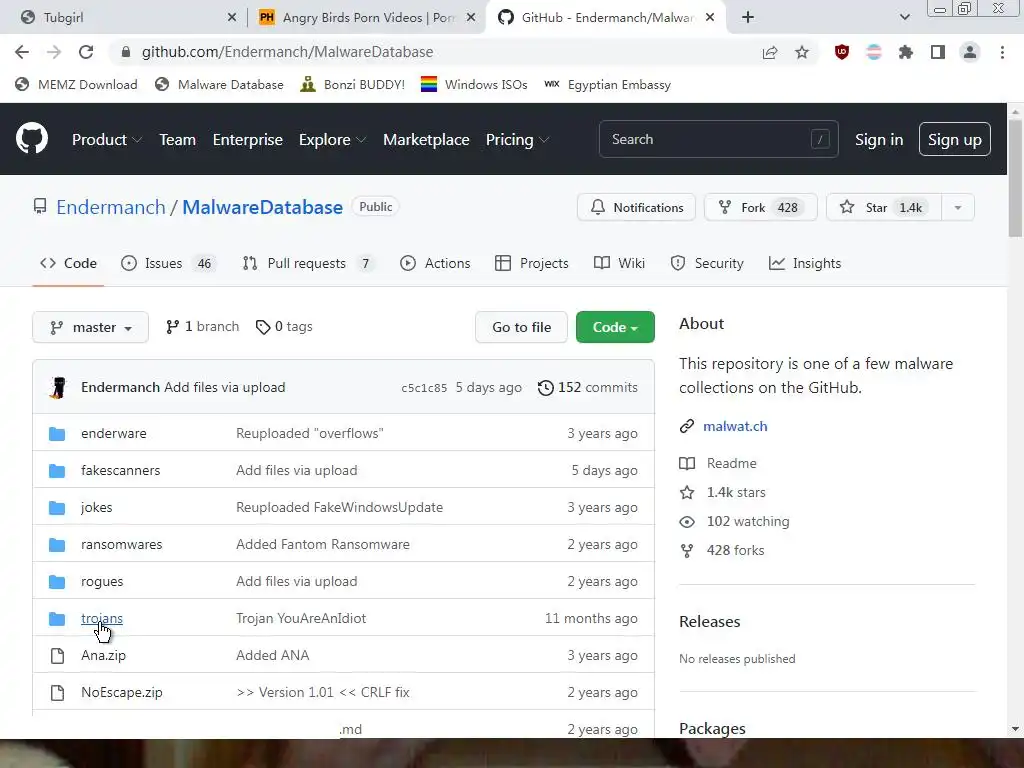The image size is (1024, 768).
Task: Switch to the Issues tab
Action: 167,263
